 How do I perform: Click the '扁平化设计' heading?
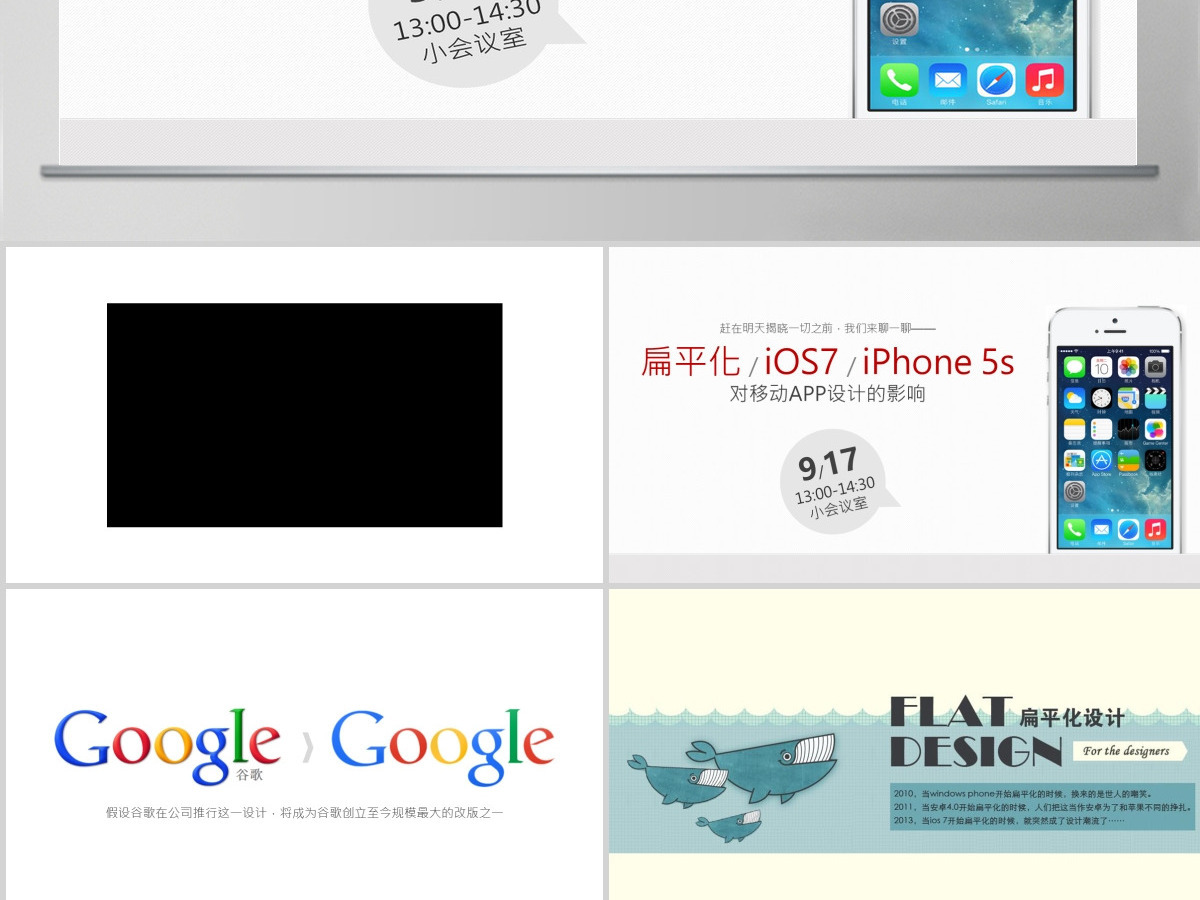(1072, 717)
